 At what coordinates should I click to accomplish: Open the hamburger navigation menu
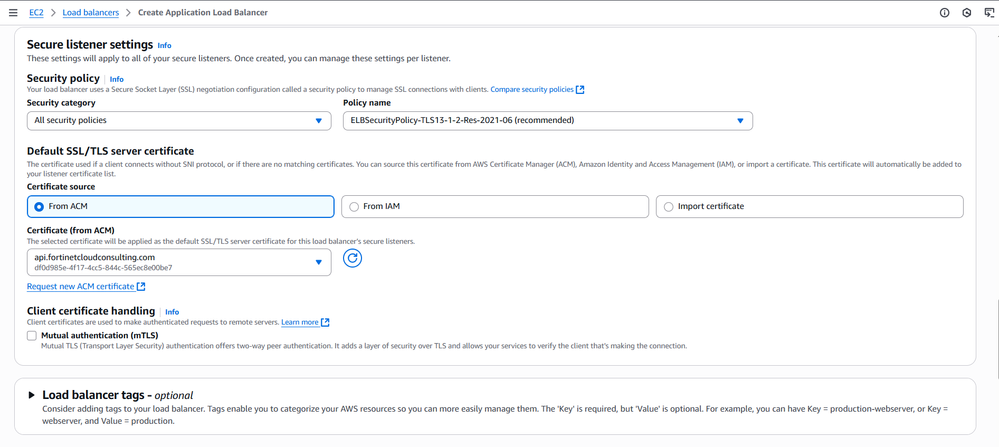coord(13,13)
